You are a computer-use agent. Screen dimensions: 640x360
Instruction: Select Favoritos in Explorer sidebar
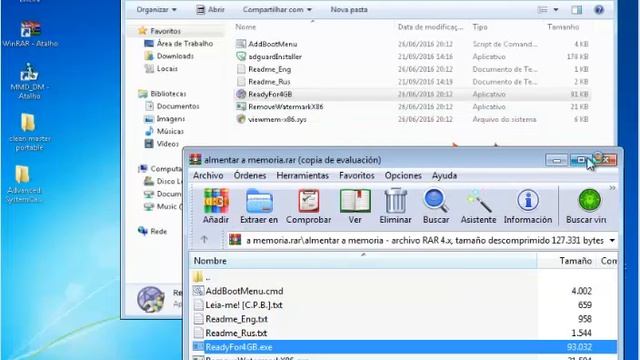[159, 31]
